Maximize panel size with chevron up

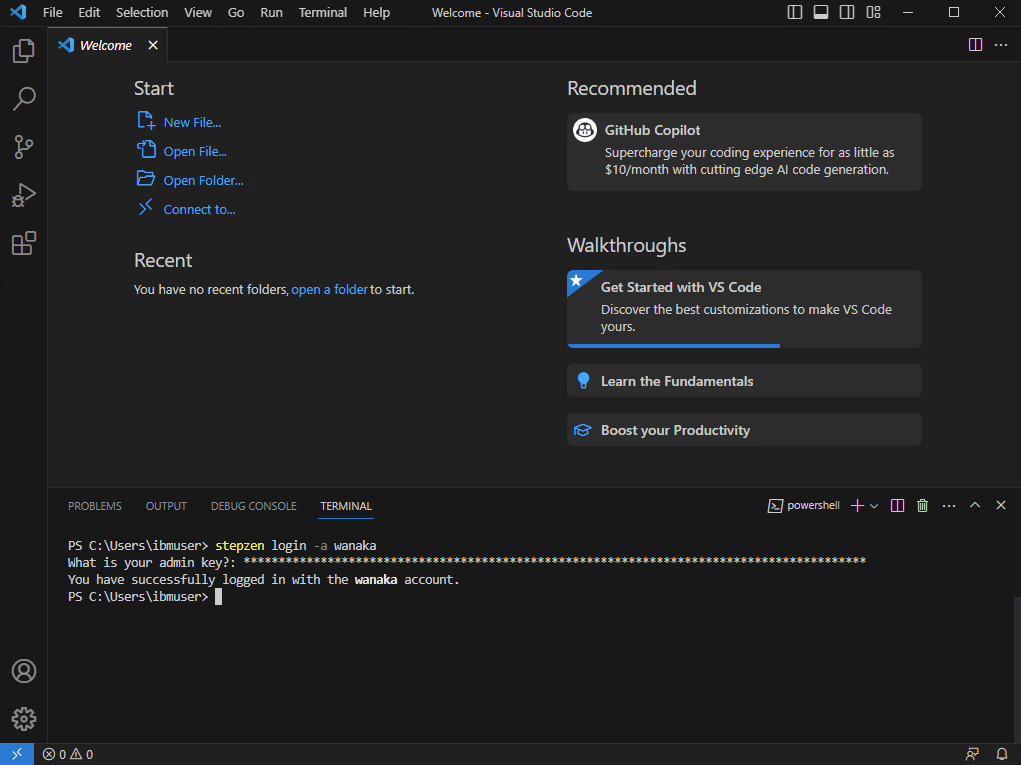[x=975, y=506]
